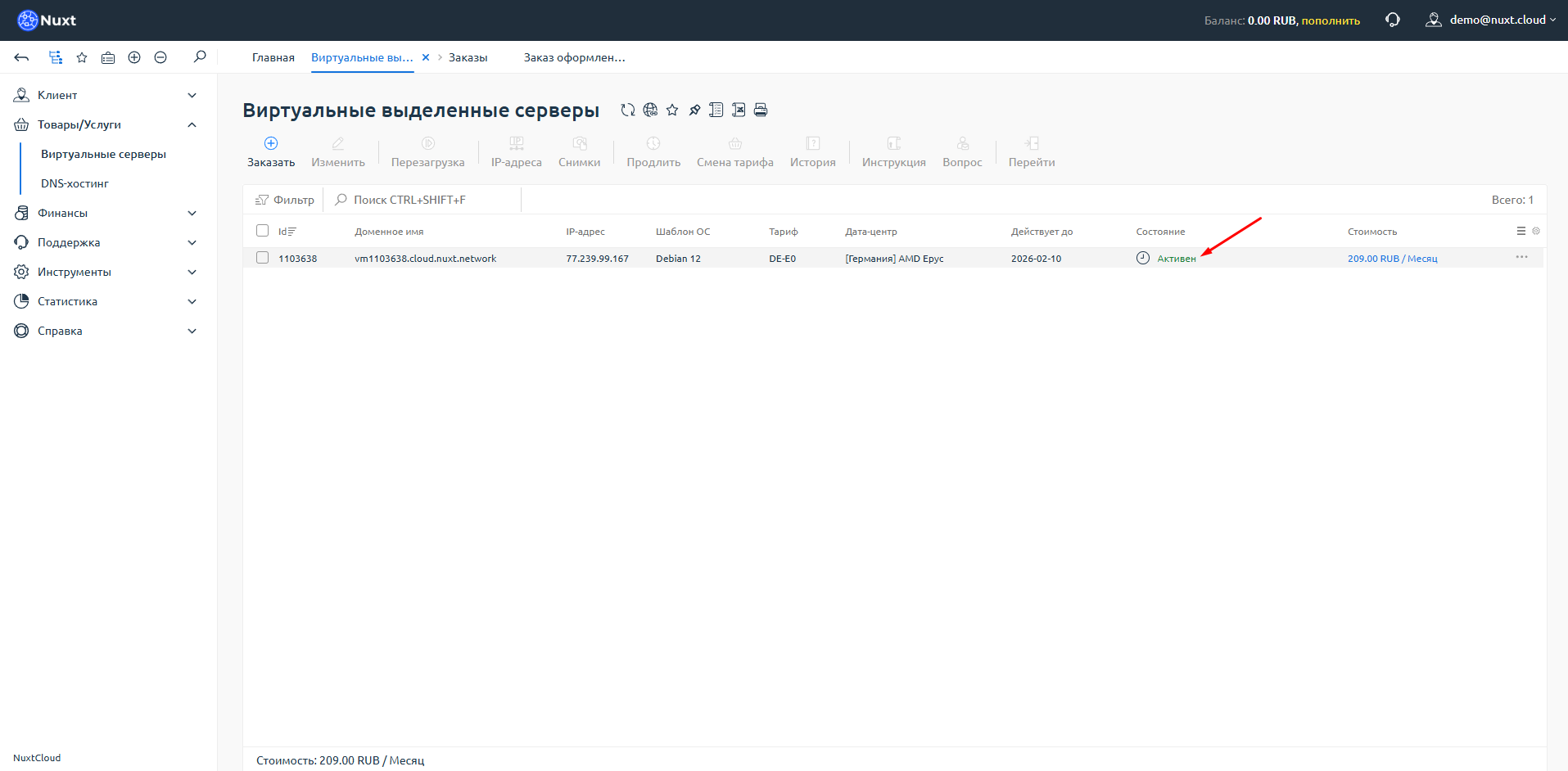Switch to the Главная tab

[x=273, y=57]
